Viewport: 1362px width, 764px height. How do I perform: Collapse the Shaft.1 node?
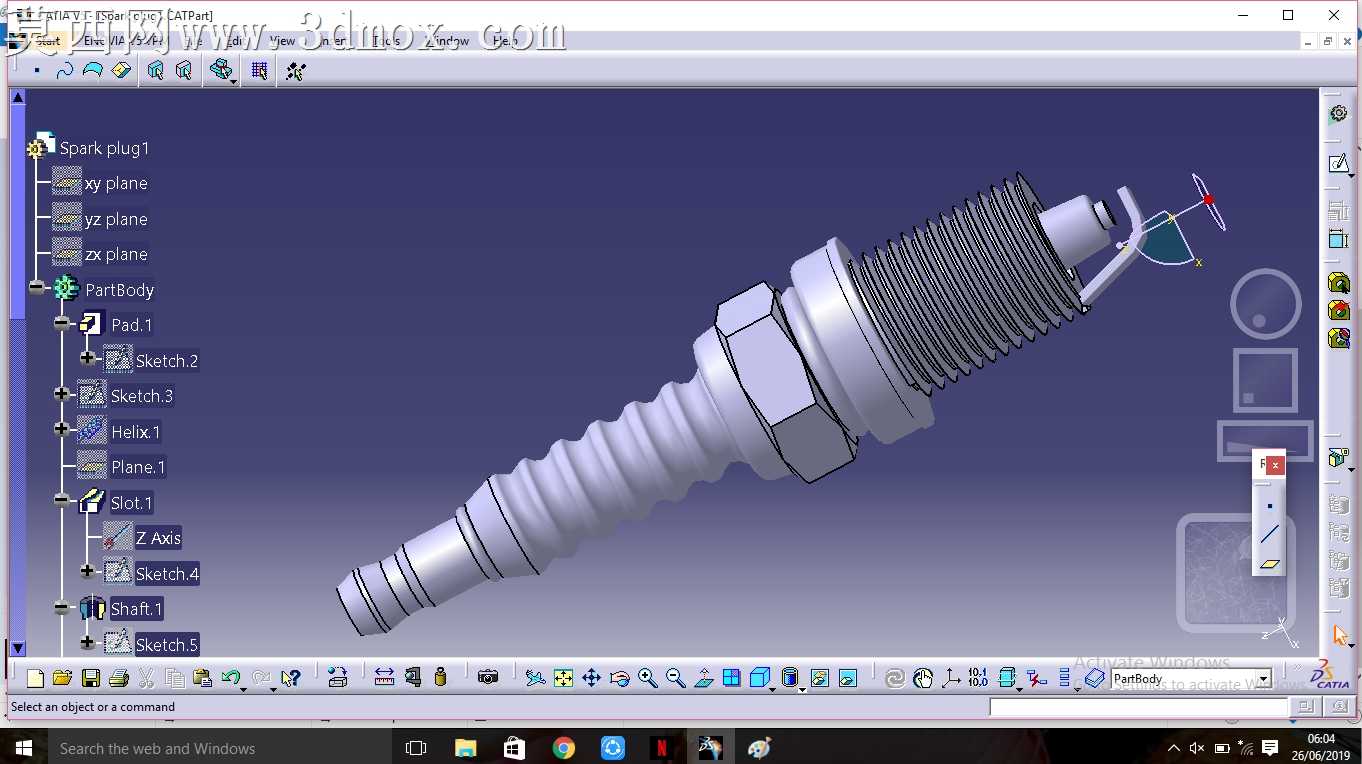(62, 607)
